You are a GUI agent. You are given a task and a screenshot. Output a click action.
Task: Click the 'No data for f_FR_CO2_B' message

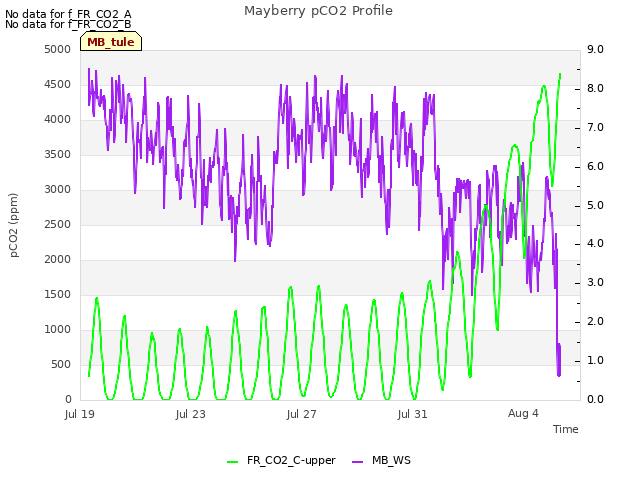(68, 24)
